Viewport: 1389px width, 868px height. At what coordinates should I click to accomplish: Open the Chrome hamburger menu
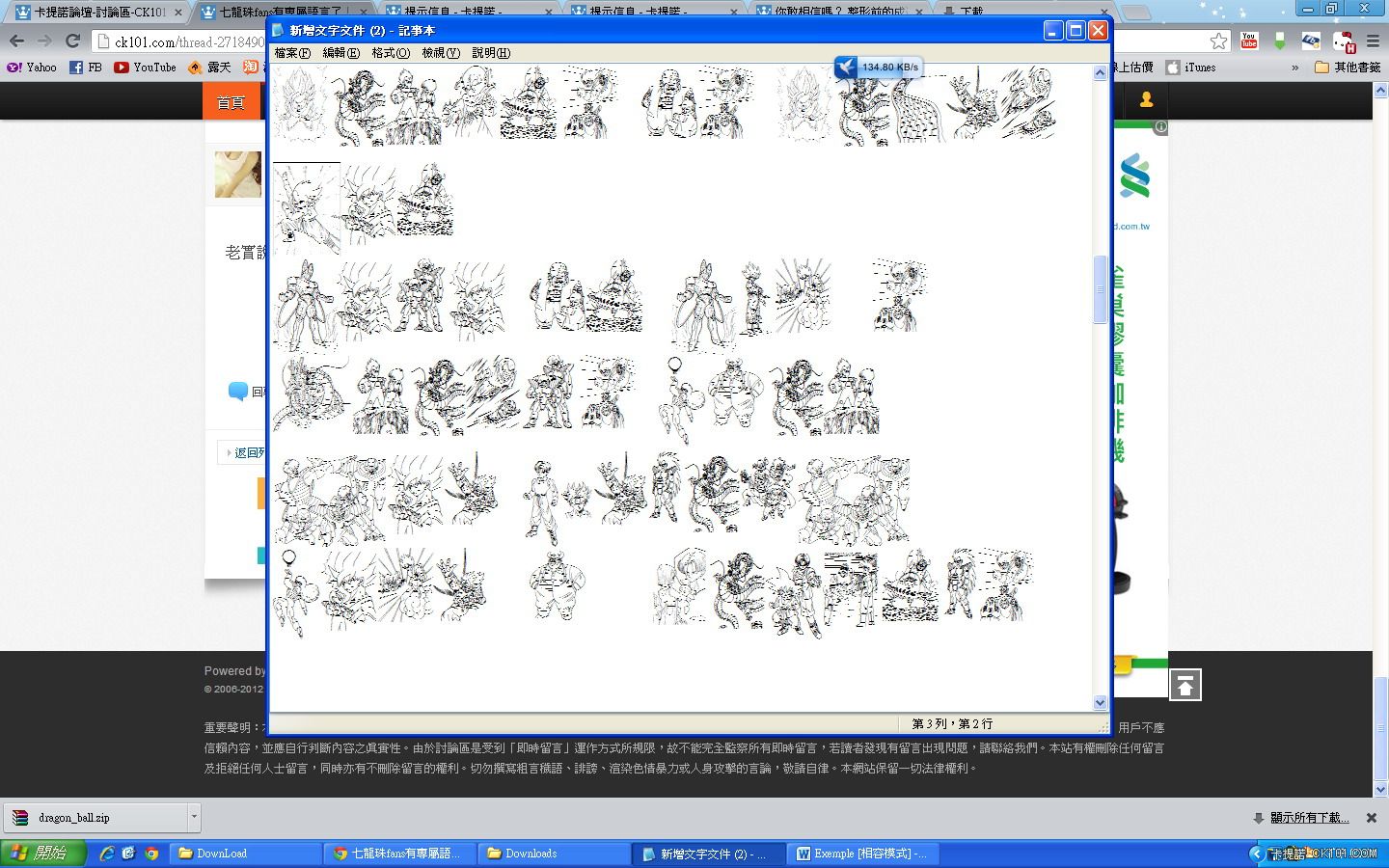(x=1374, y=41)
